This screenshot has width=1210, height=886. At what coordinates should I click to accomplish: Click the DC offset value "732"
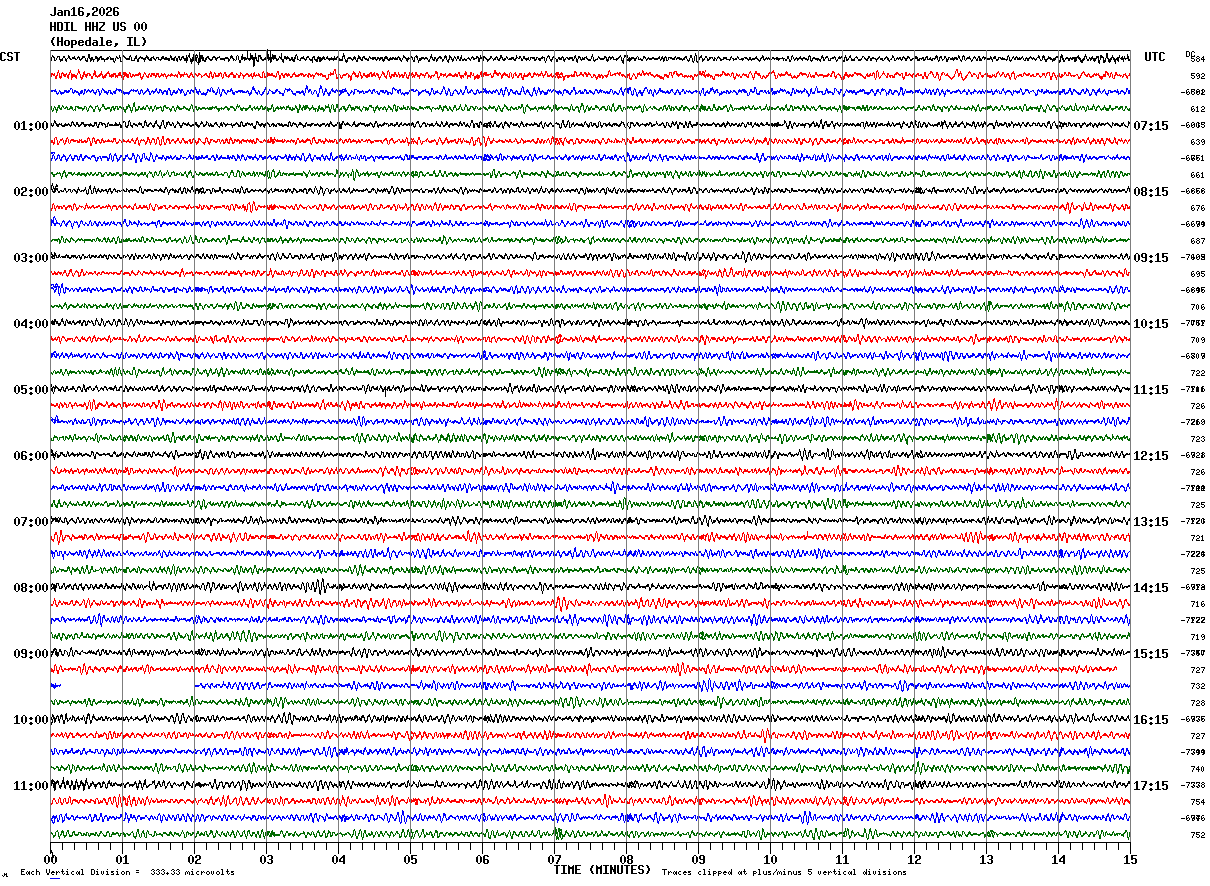tap(1197, 686)
